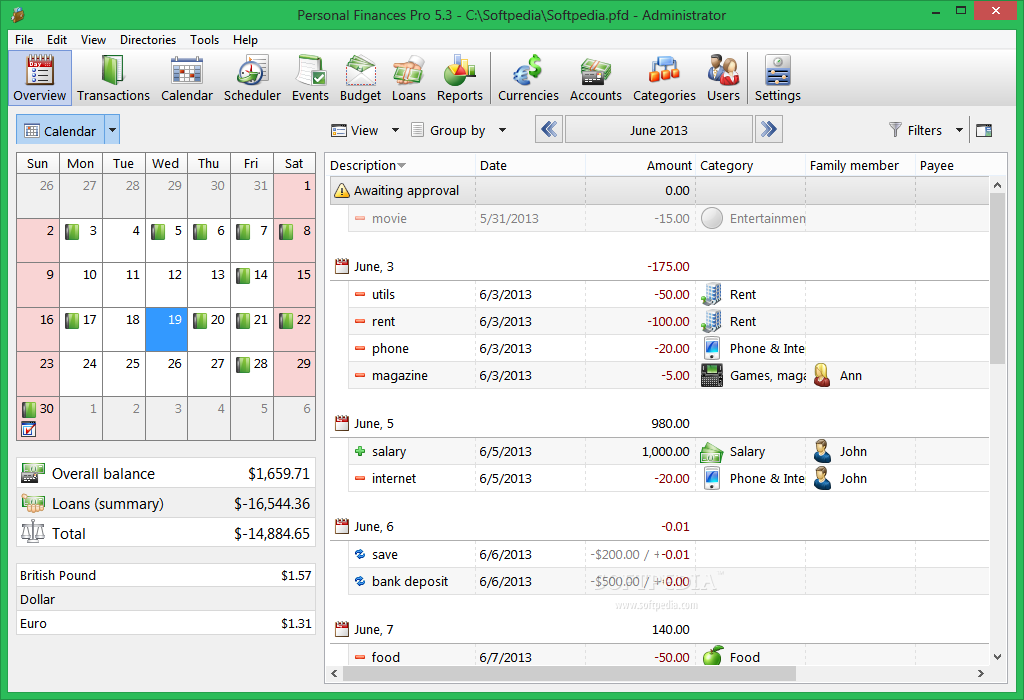The image size is (1024, 700).
Task: Select day 28 in the calendar
Action: pyautogui.click(x=252, y=374)
